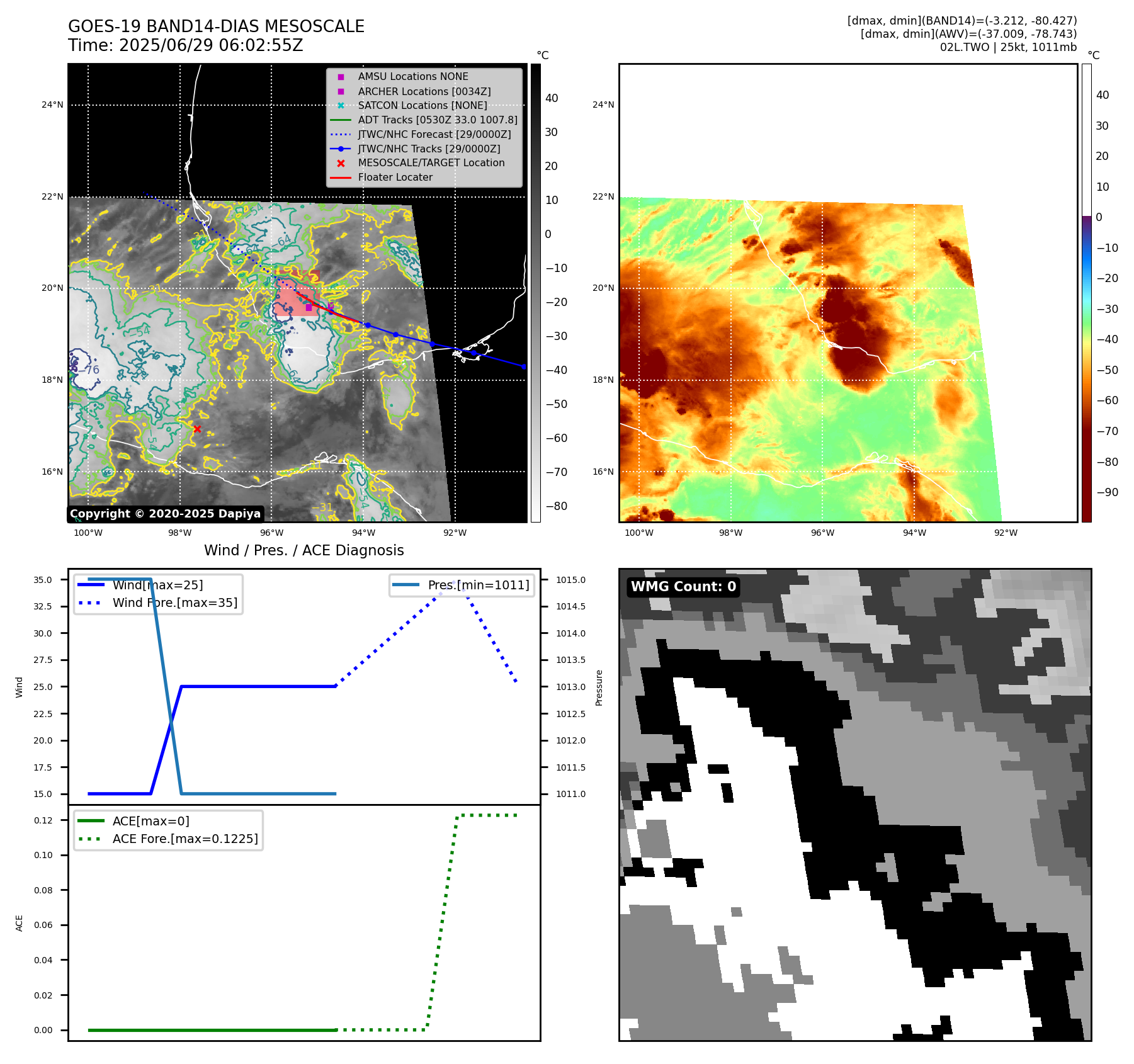Click the 'Wind / Pres. / ACE Diagnosis' heading
Image resolution: width=1134 pixels, height=1064 pixels.
[x=304, y=550]
